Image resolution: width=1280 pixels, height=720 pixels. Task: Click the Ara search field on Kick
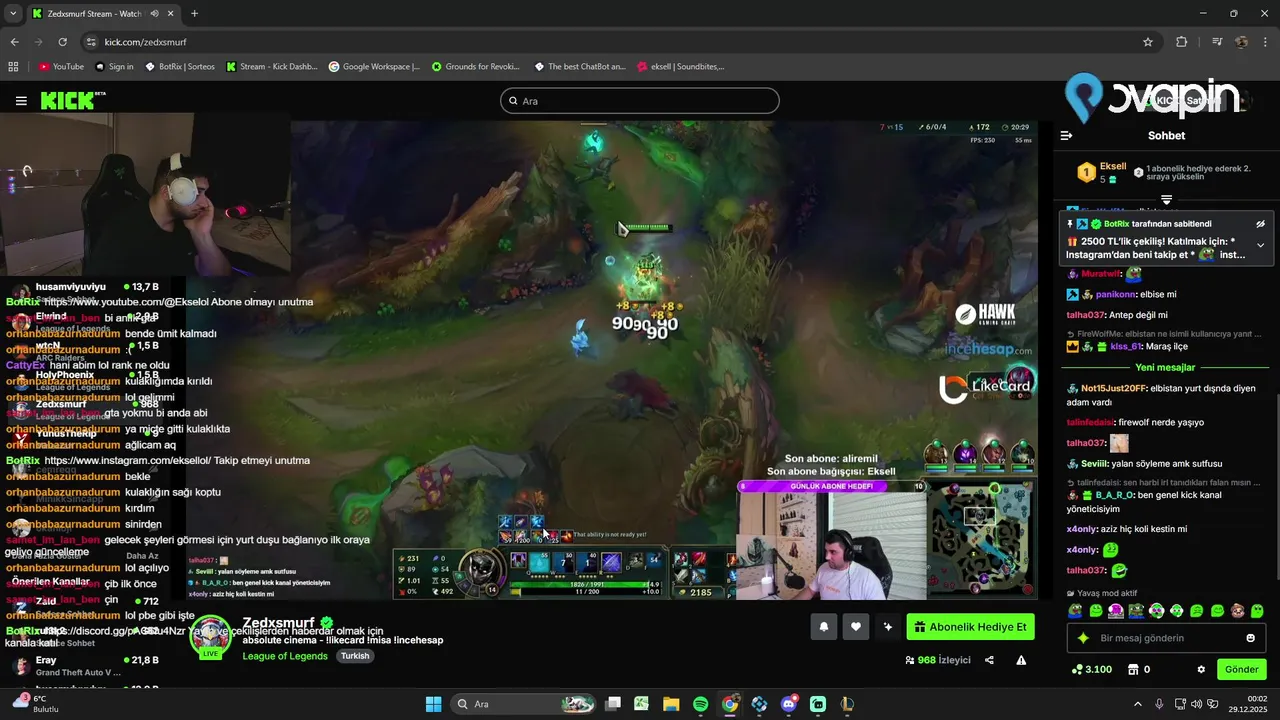pos(639,101)
